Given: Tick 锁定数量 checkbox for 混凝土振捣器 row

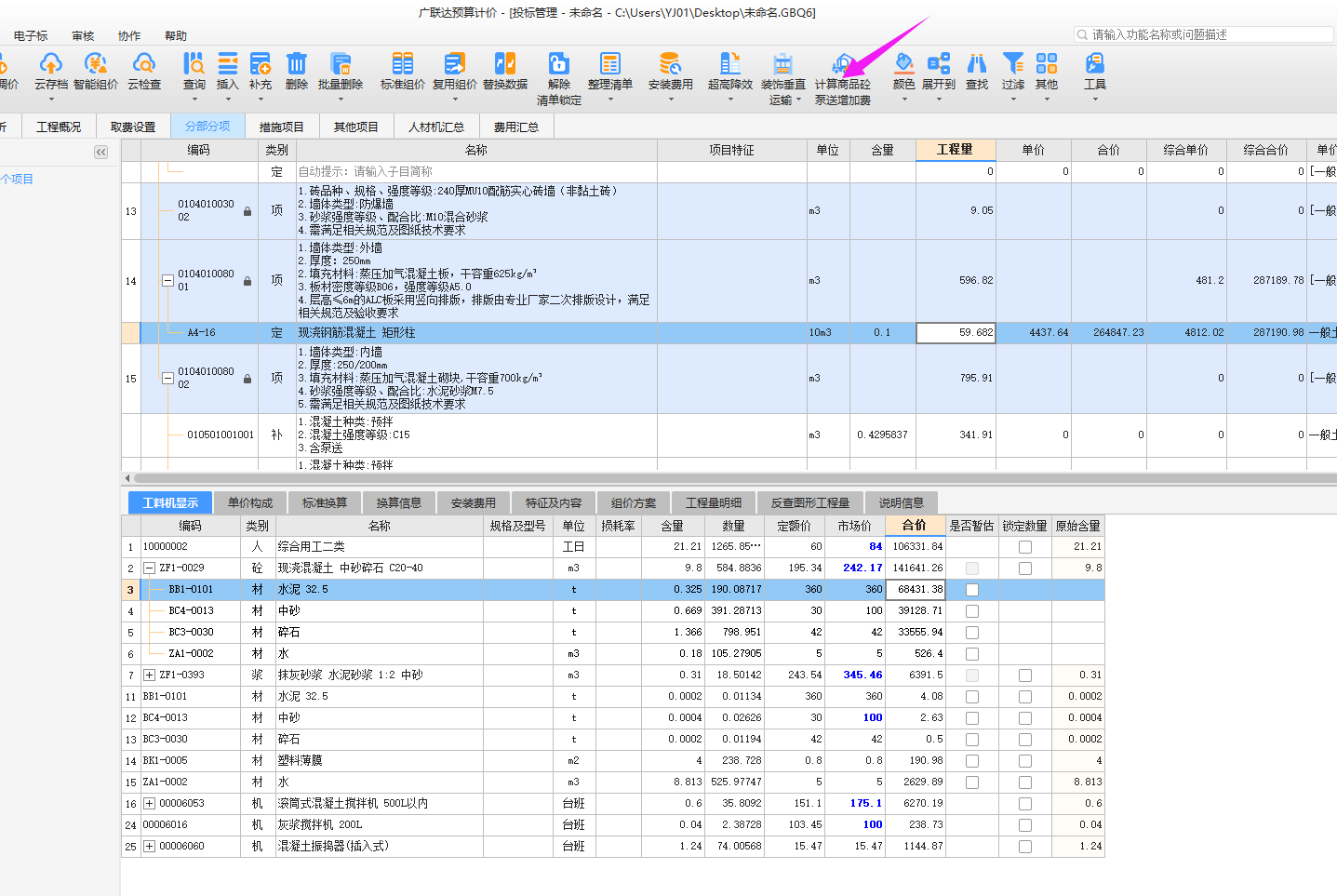Looking at the screenshot, I should point(1025,847).
